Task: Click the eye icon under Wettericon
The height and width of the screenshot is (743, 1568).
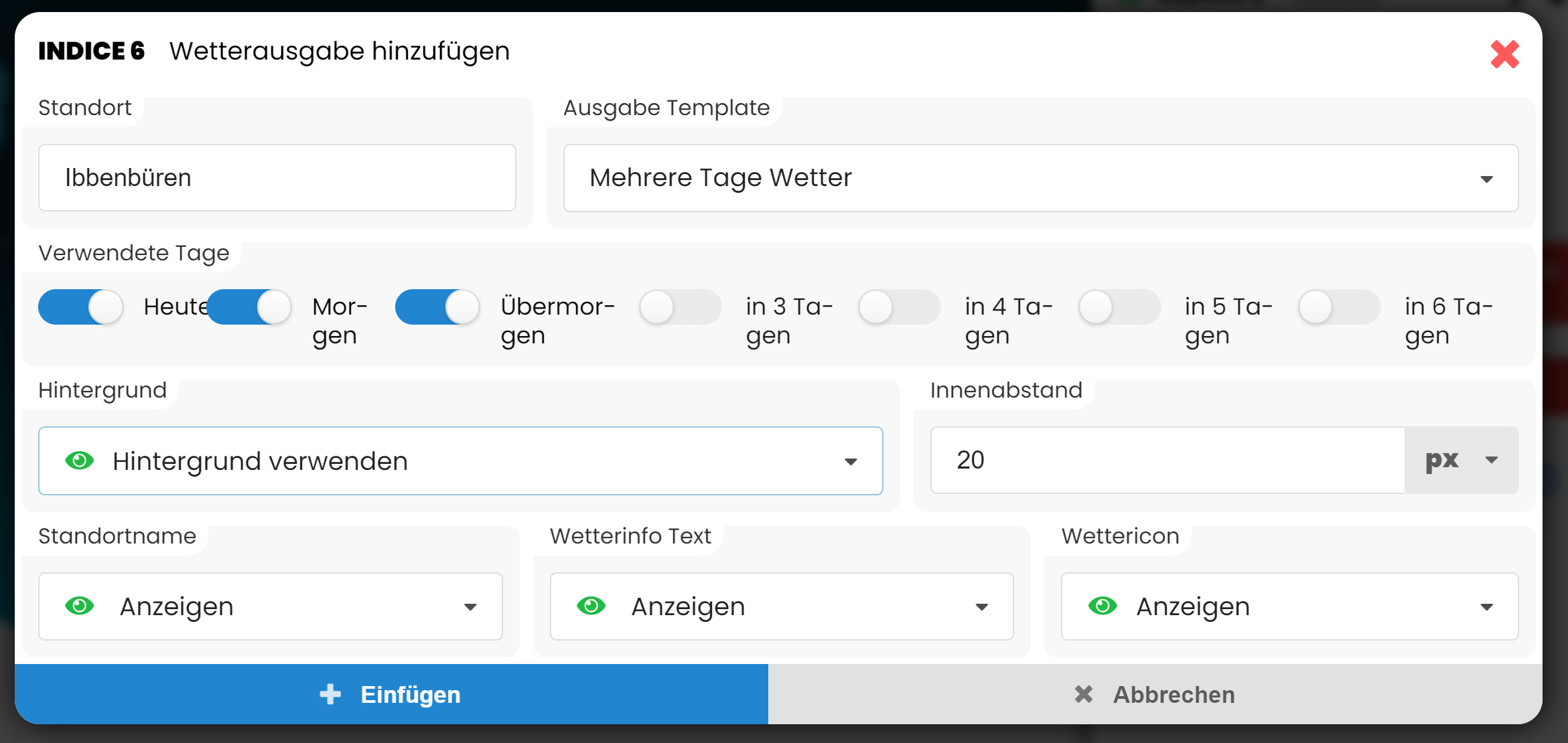Action: (x=1102, y=606)
